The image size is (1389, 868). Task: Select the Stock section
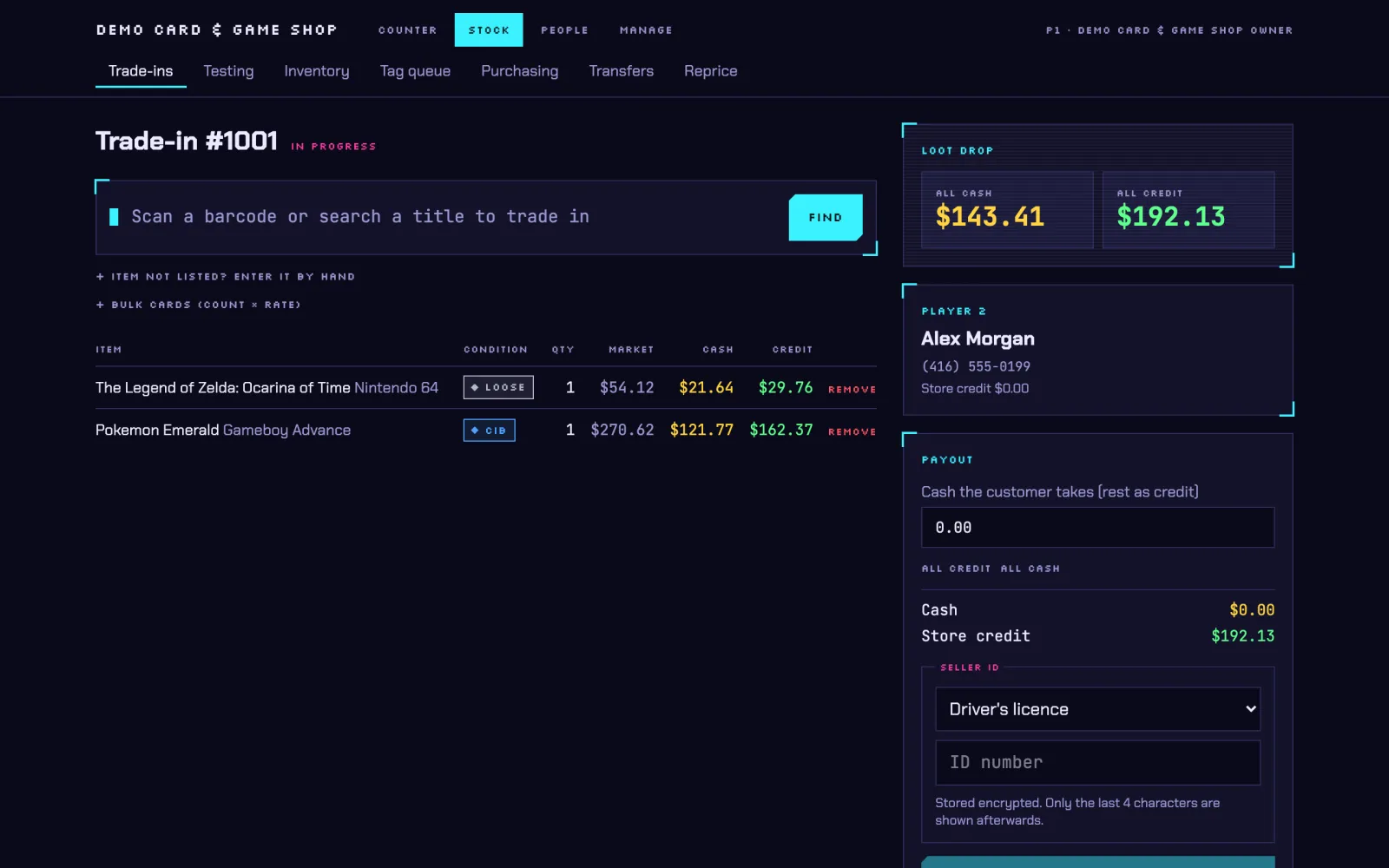pyautogui.click(x=489, y=30)
